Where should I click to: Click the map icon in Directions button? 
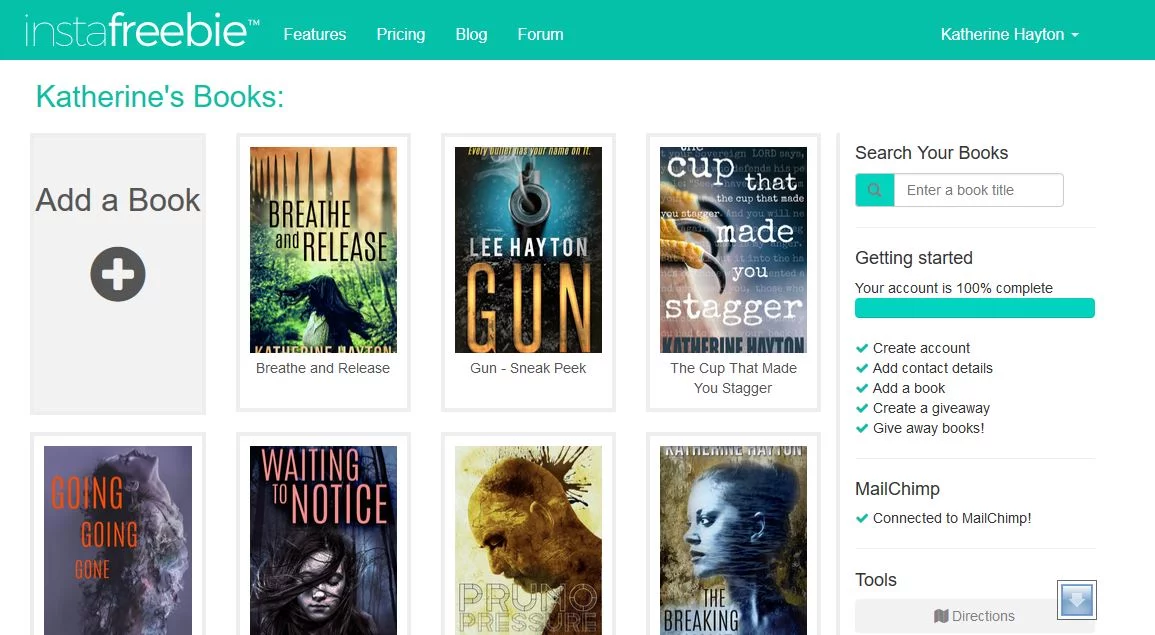(940, 616)
